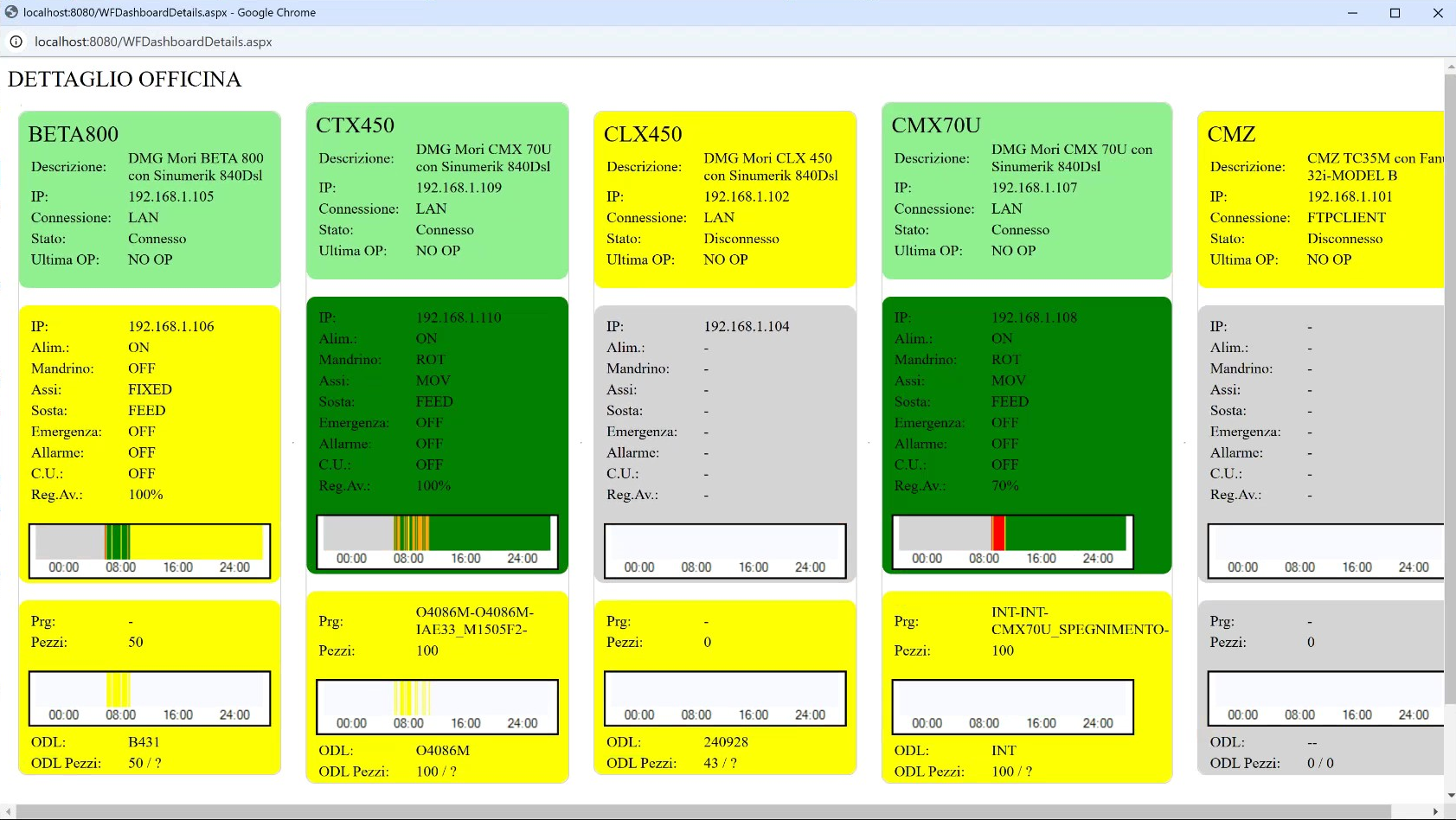The width and height of the screenshot is (1456, 820).
Task: Minimize the Chrome window
Action: pyautogui.click(x=1352, y=13)
